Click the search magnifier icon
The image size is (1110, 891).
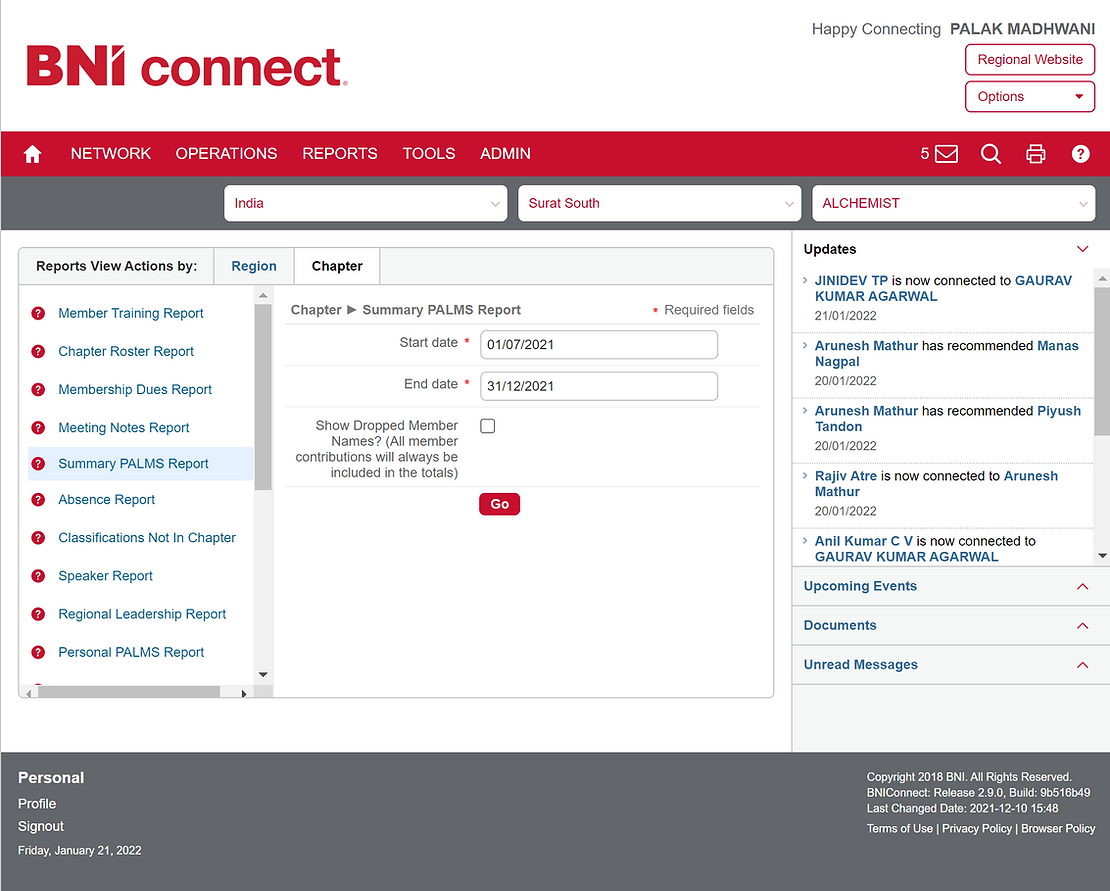click(990, 154)
